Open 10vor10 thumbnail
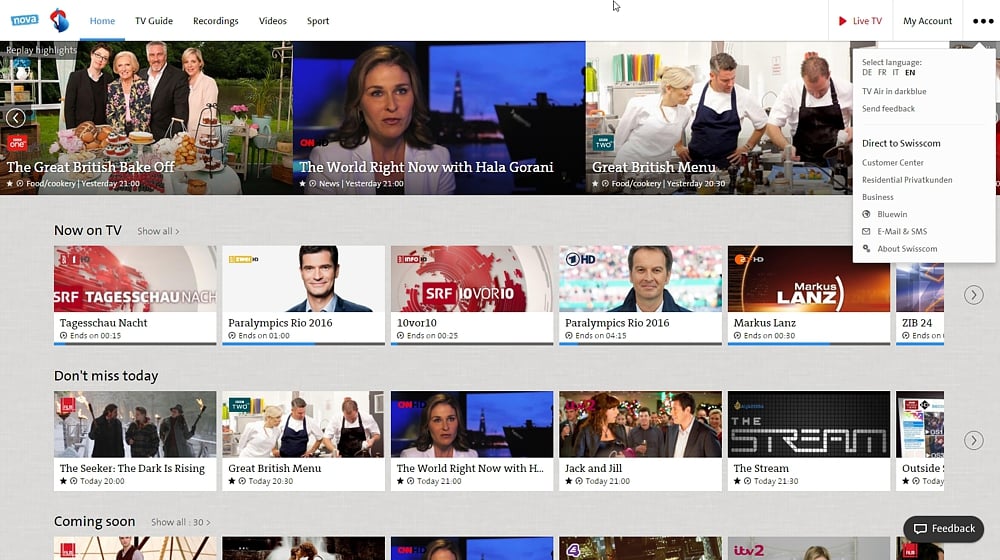The height and width of the screenshot is (560, 1000). [x=472, y=279]
